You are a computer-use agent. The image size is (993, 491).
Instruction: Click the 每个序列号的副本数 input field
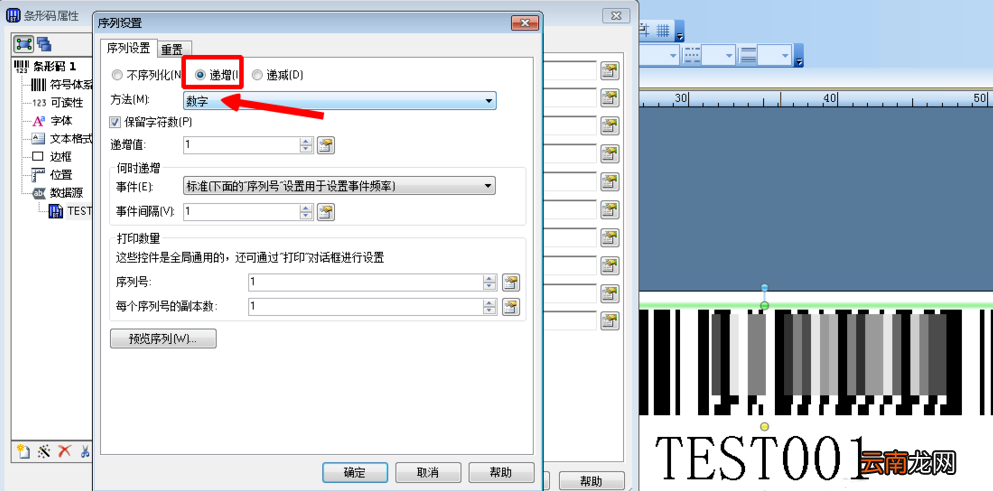click(x=365, y=307)
